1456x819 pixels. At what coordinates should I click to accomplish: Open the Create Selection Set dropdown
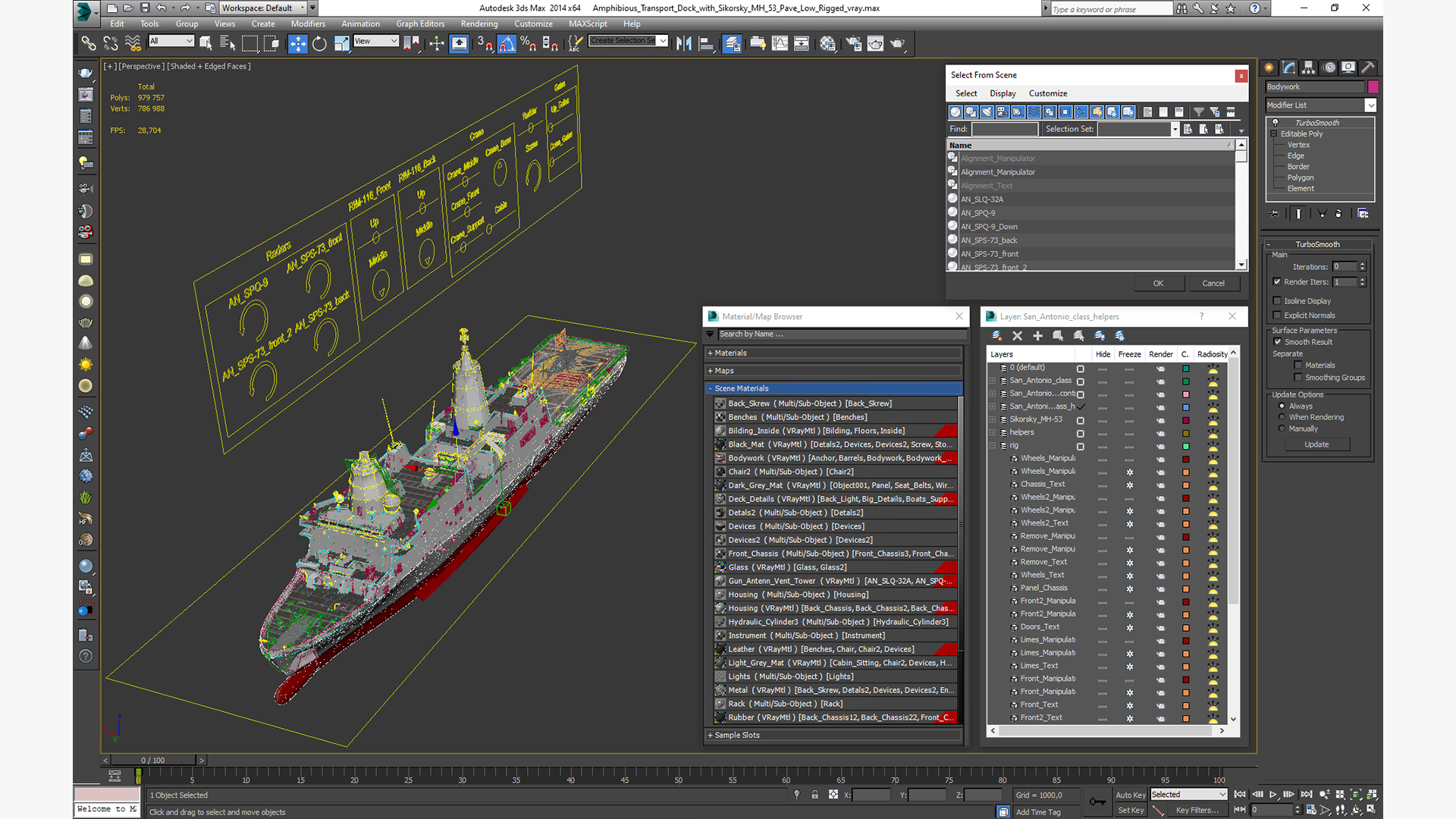coord(629,41)
